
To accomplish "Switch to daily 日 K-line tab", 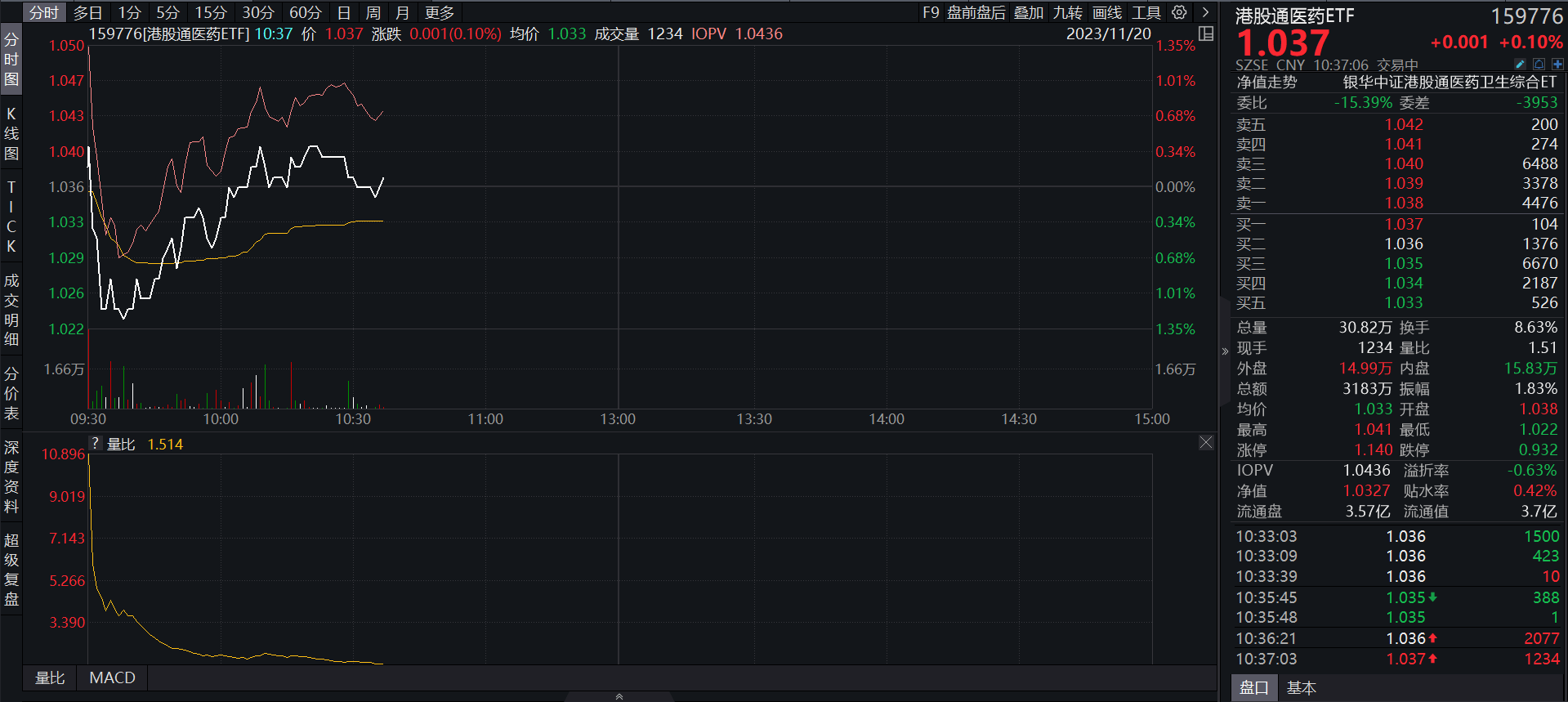I will pyautogui.click(x=344, y=12).
